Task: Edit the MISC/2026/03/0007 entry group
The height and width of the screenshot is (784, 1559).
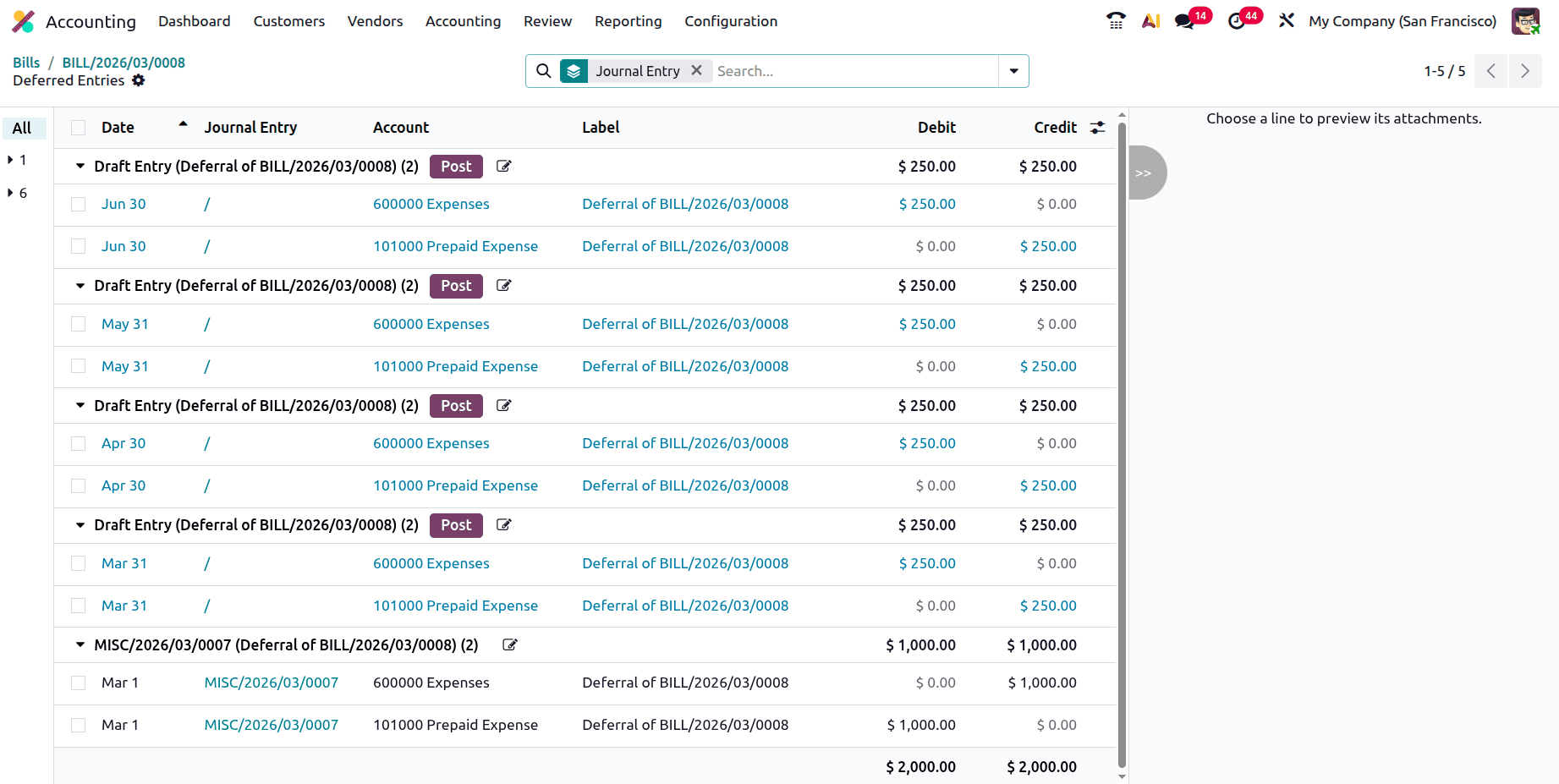Action: 509,645
